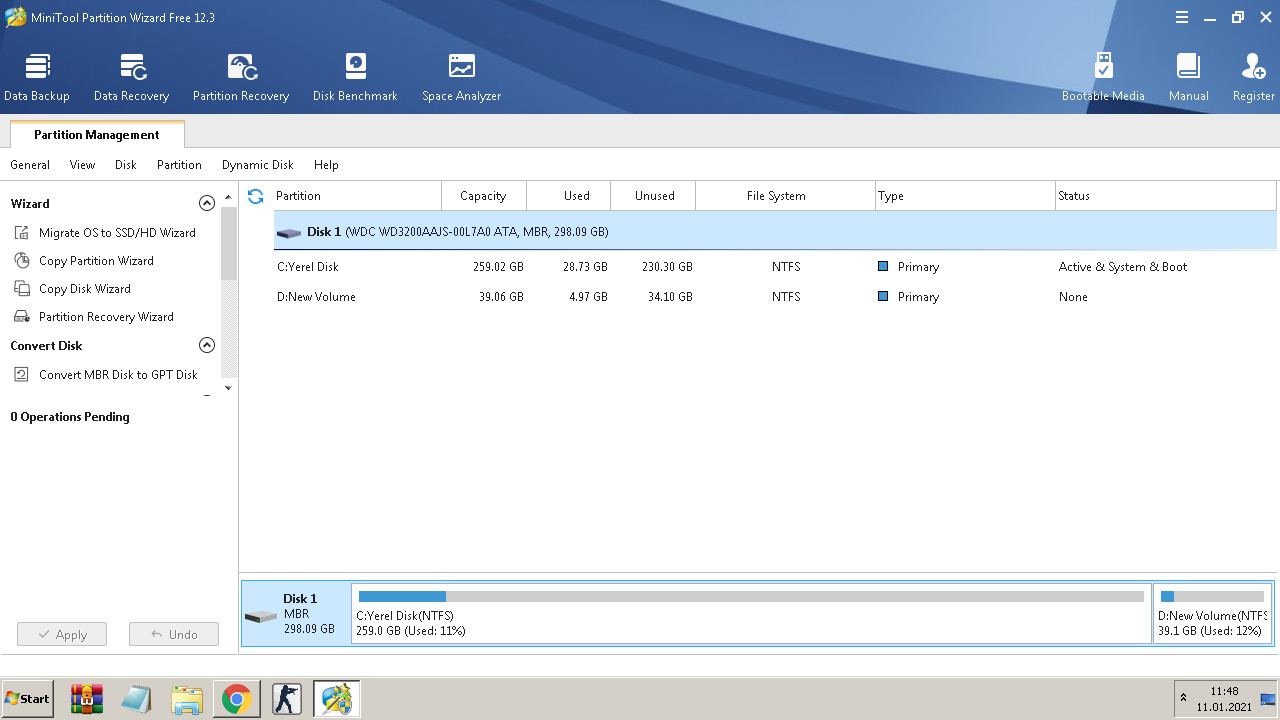Open WinRAR from the taskbar
This screenshot has width=1280, height=720.
pos(87,699)
